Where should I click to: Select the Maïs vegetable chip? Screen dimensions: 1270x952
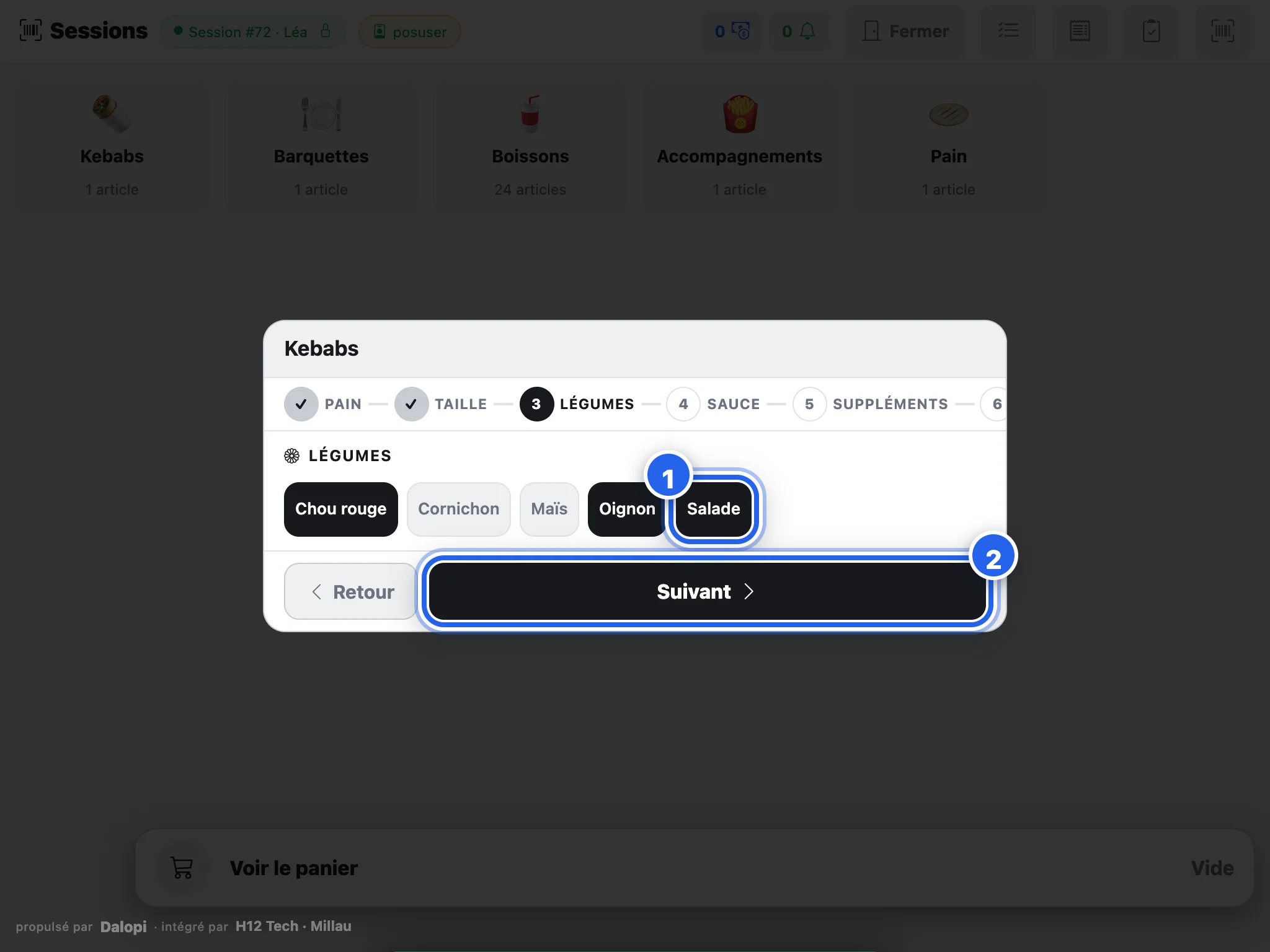549,509
